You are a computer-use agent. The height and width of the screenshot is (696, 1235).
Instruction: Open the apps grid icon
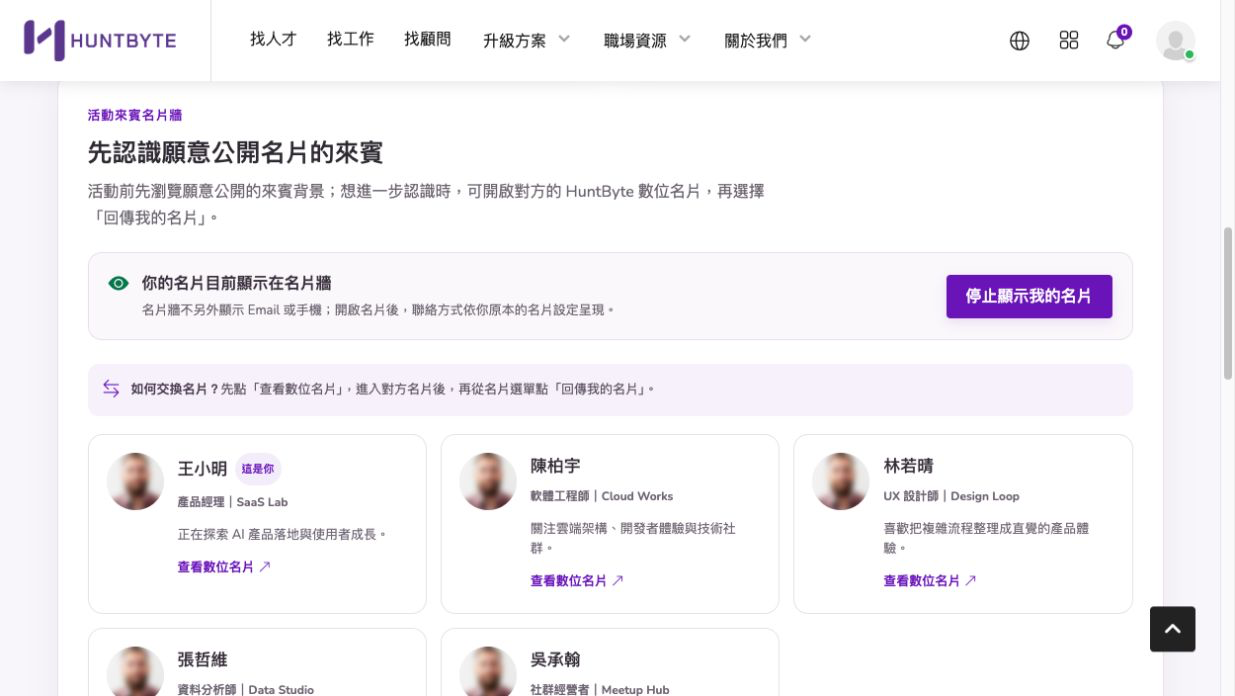click(x=1069, y=40)
